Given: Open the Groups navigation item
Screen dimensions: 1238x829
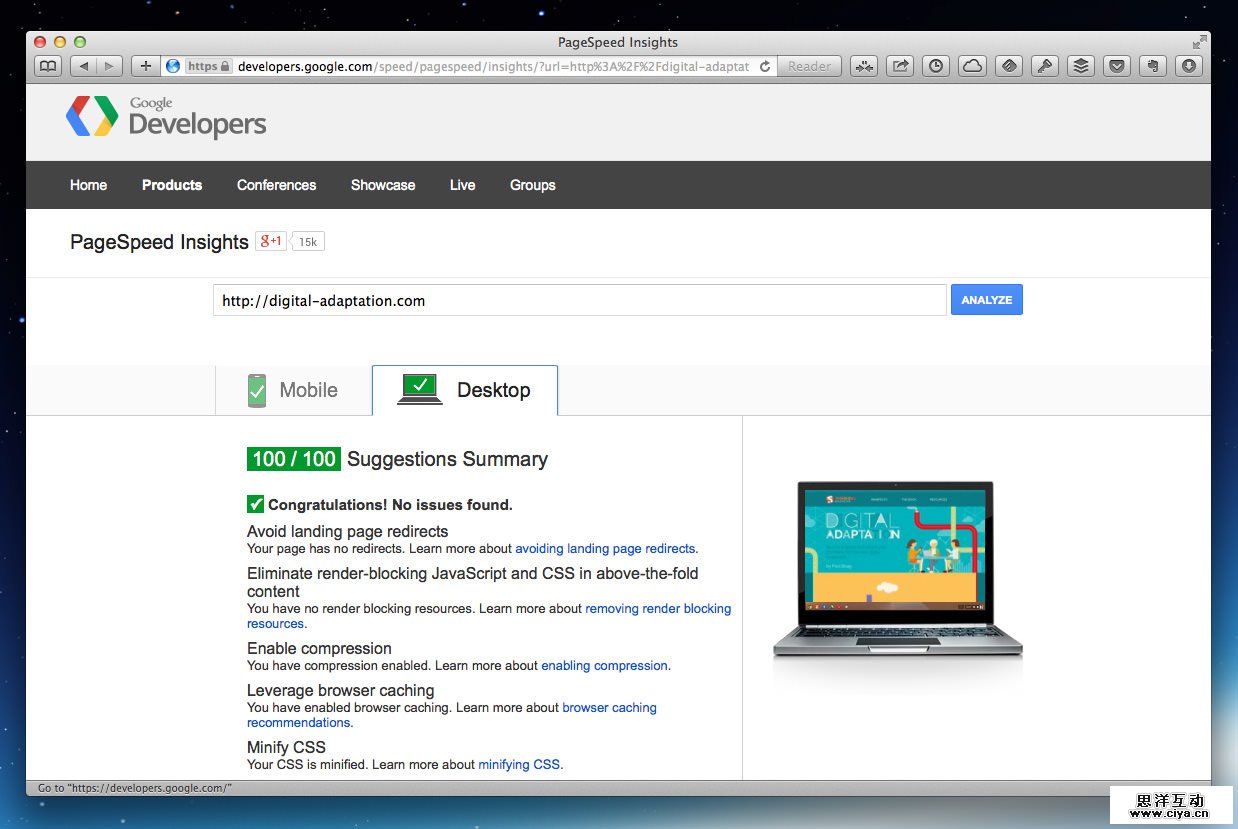Looking at the screenshot, I should point(532,185).
